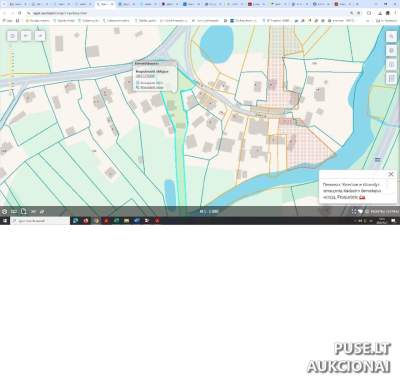The width and height of the screenshot is (400, 380).
Task: Close the notification popup with the X
Action: tap(391, 174)
